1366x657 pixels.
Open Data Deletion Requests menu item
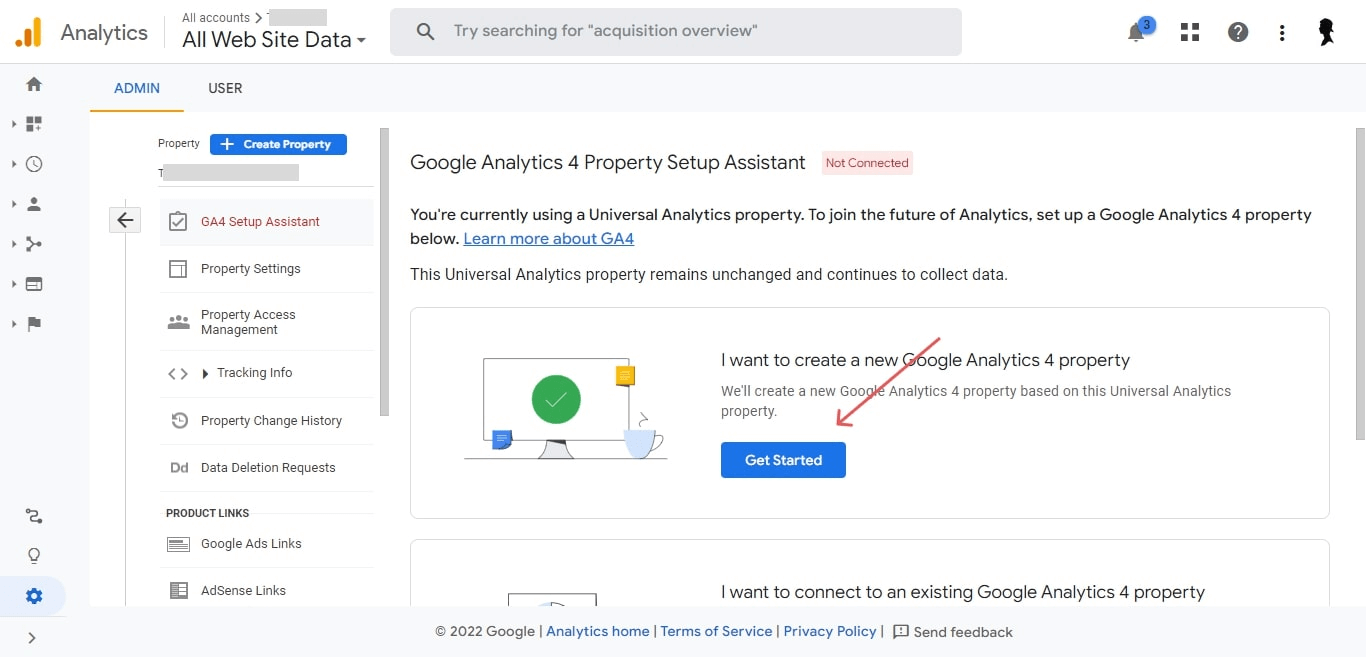tap(266, 468)
